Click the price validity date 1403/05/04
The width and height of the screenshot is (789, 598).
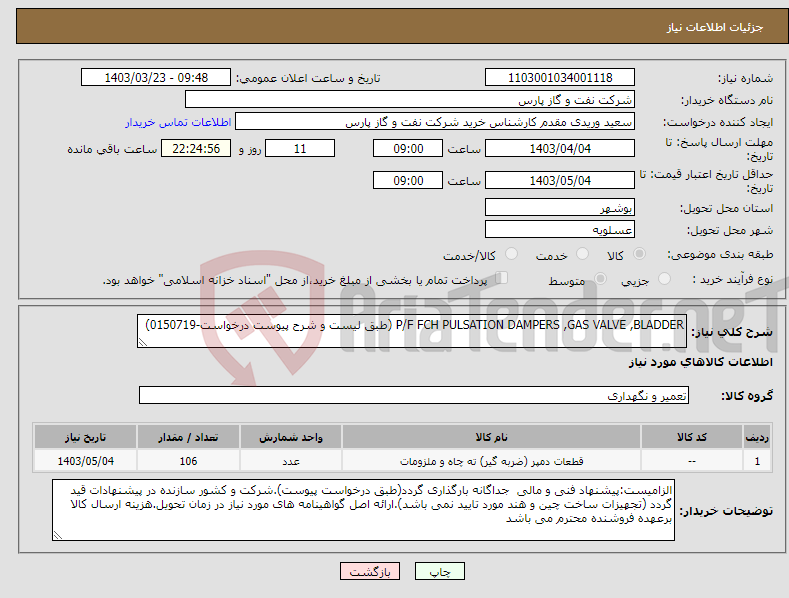pos(560,180)
